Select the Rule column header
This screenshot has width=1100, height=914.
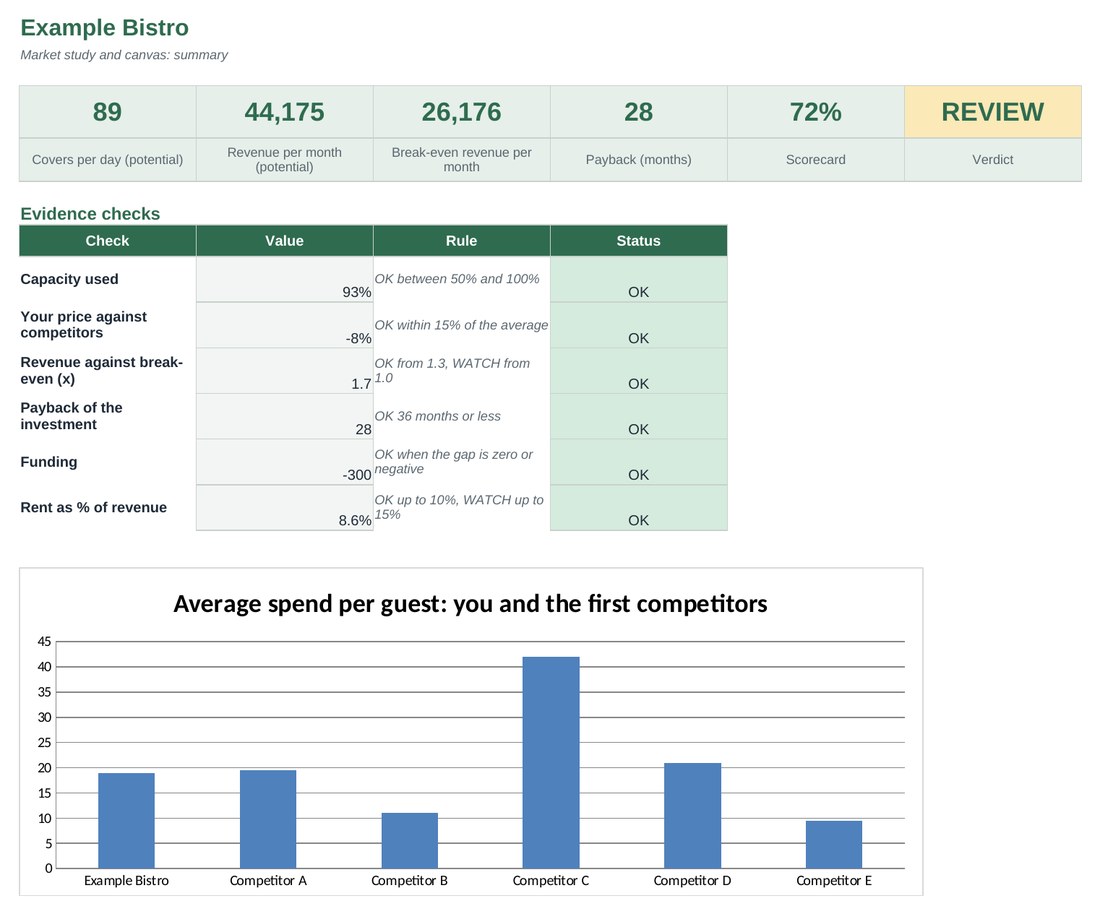coord(462,241)
